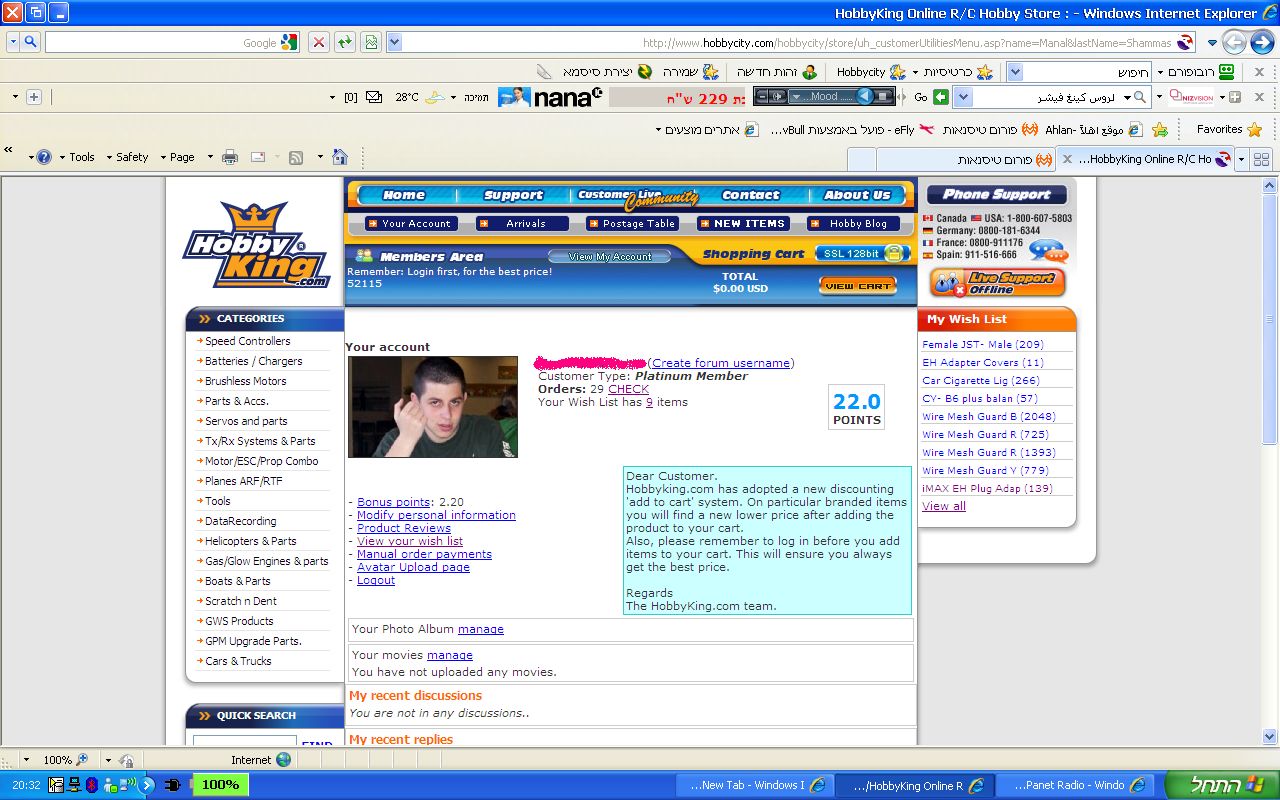Click the Favorites star icon

[x=1254, y=129]
